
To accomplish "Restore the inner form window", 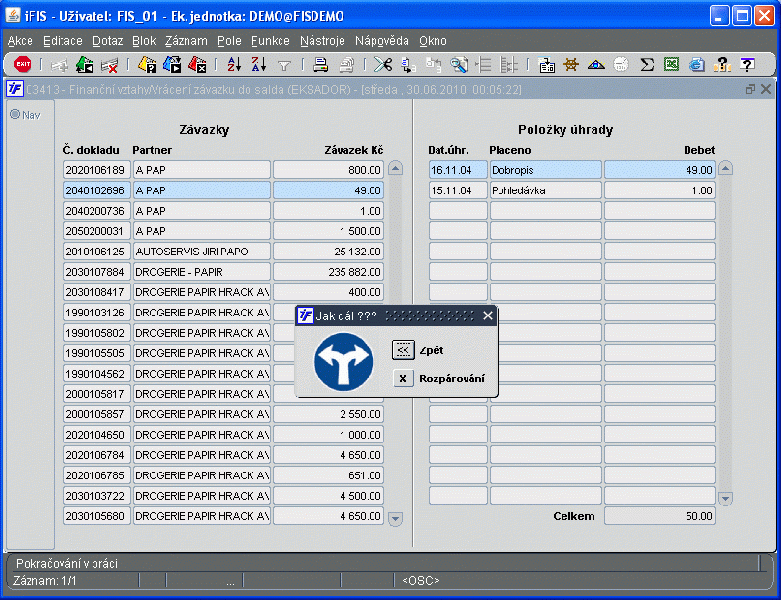I will 750,89.
